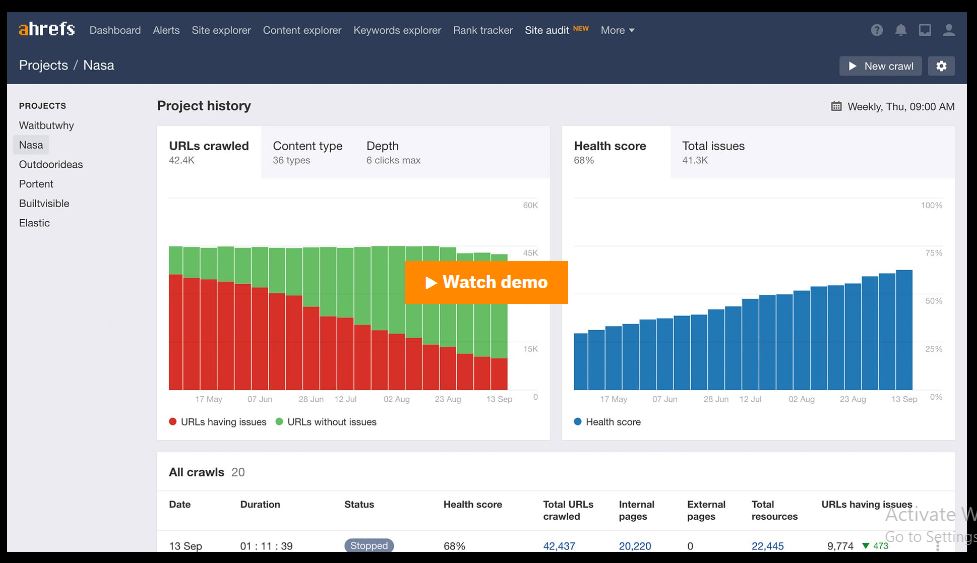Click the Project history heading
977x563 pixels.
(x=204, y=106)
